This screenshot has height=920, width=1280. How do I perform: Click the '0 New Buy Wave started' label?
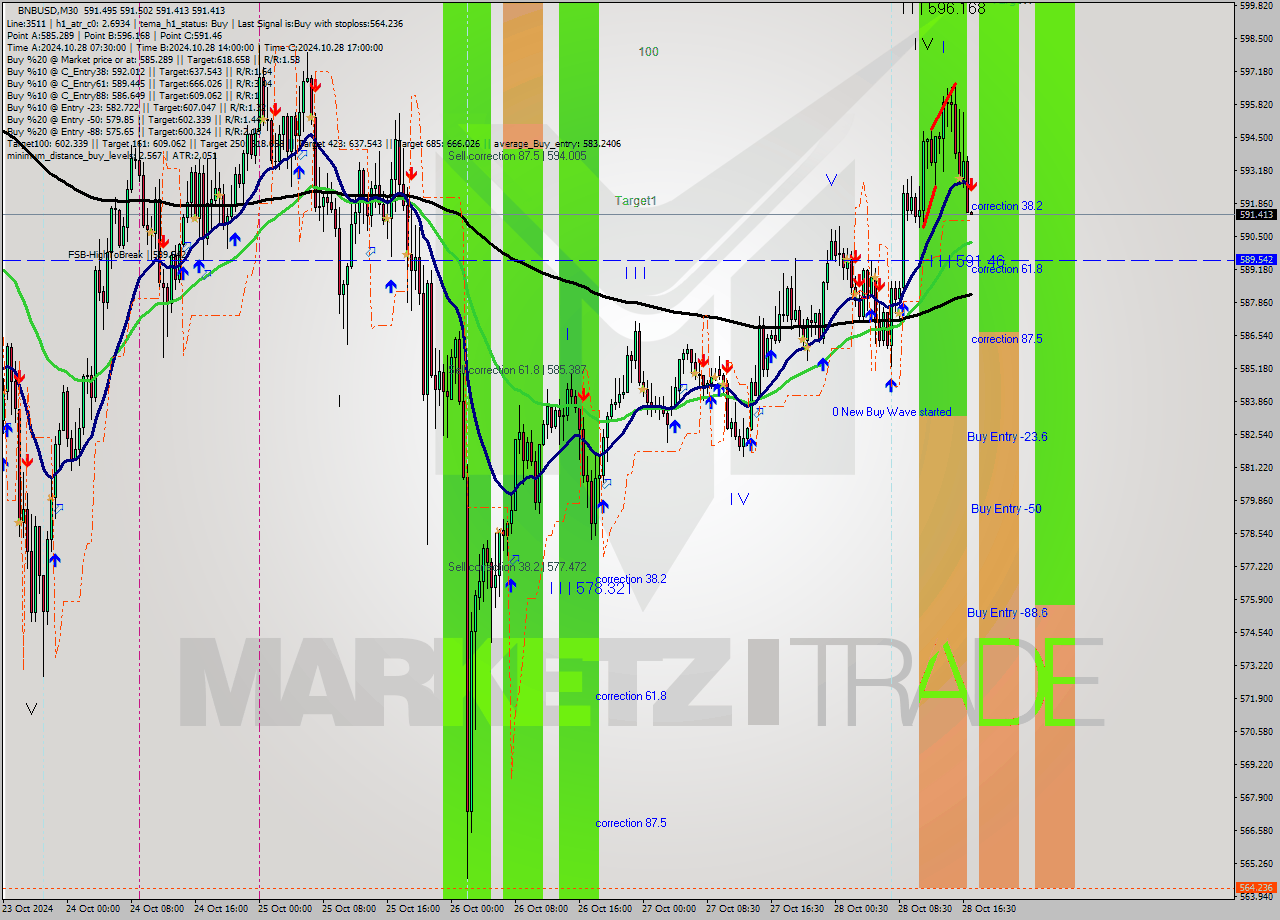(892, 412)
